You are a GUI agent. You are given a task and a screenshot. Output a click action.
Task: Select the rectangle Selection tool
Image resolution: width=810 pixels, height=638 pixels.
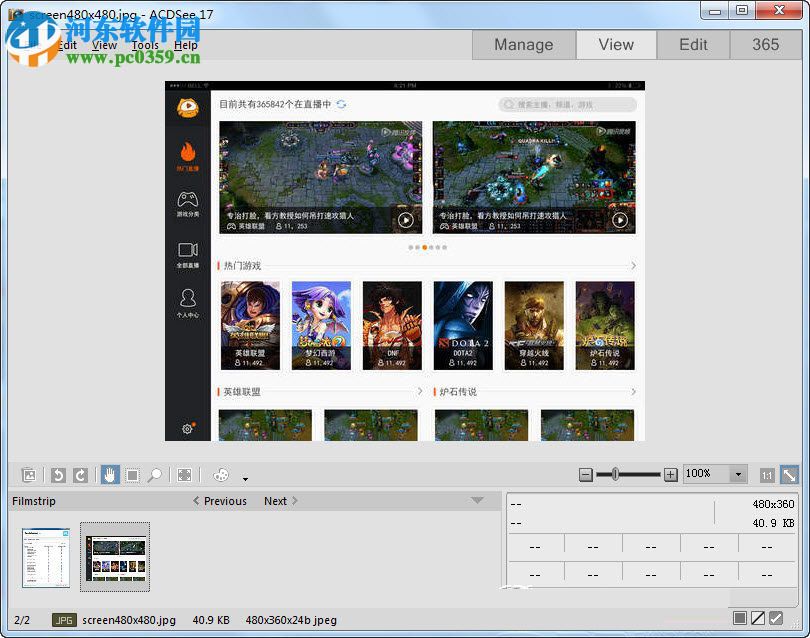pos(132,475)
